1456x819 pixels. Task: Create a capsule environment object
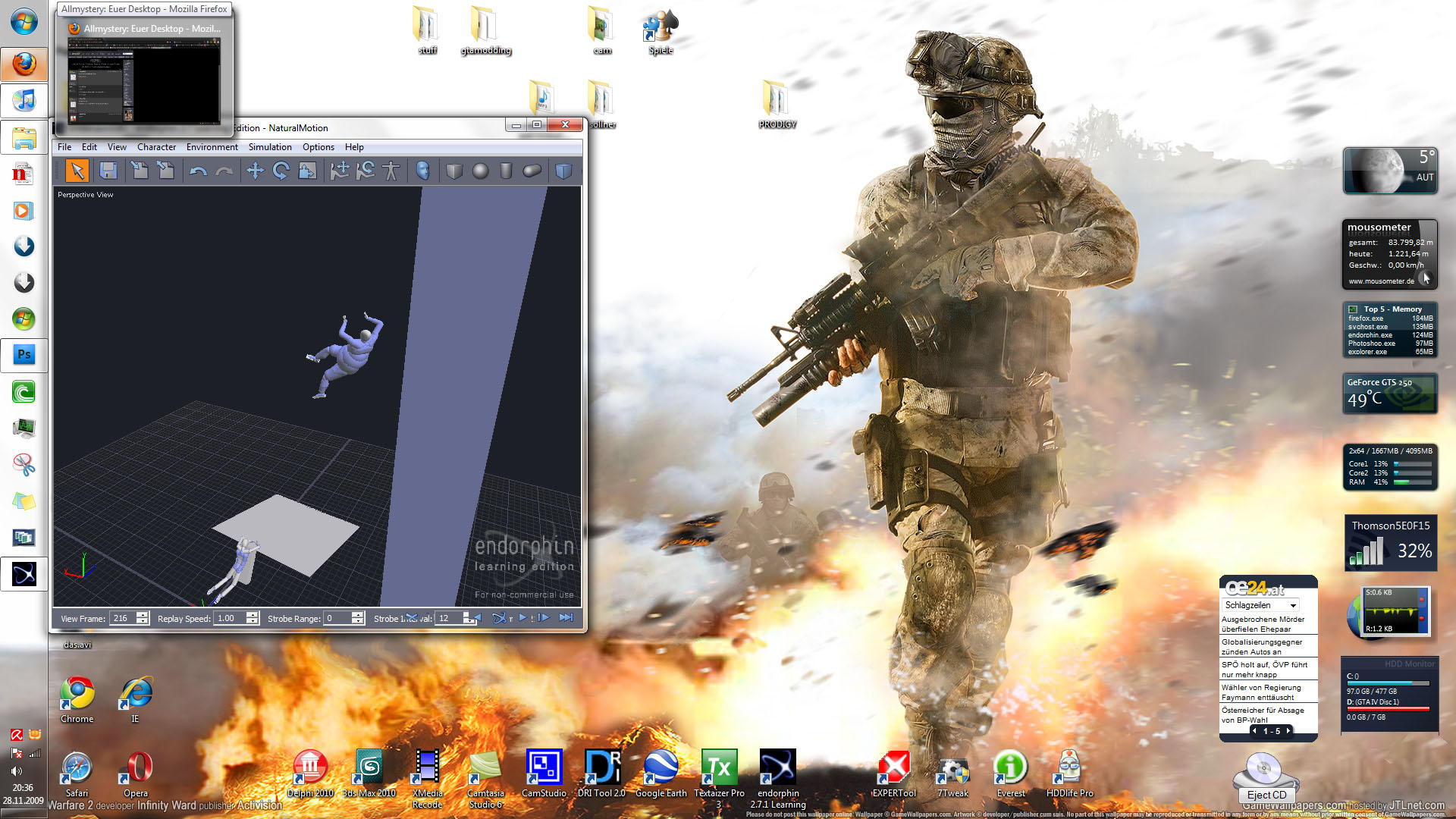(532, 171)
